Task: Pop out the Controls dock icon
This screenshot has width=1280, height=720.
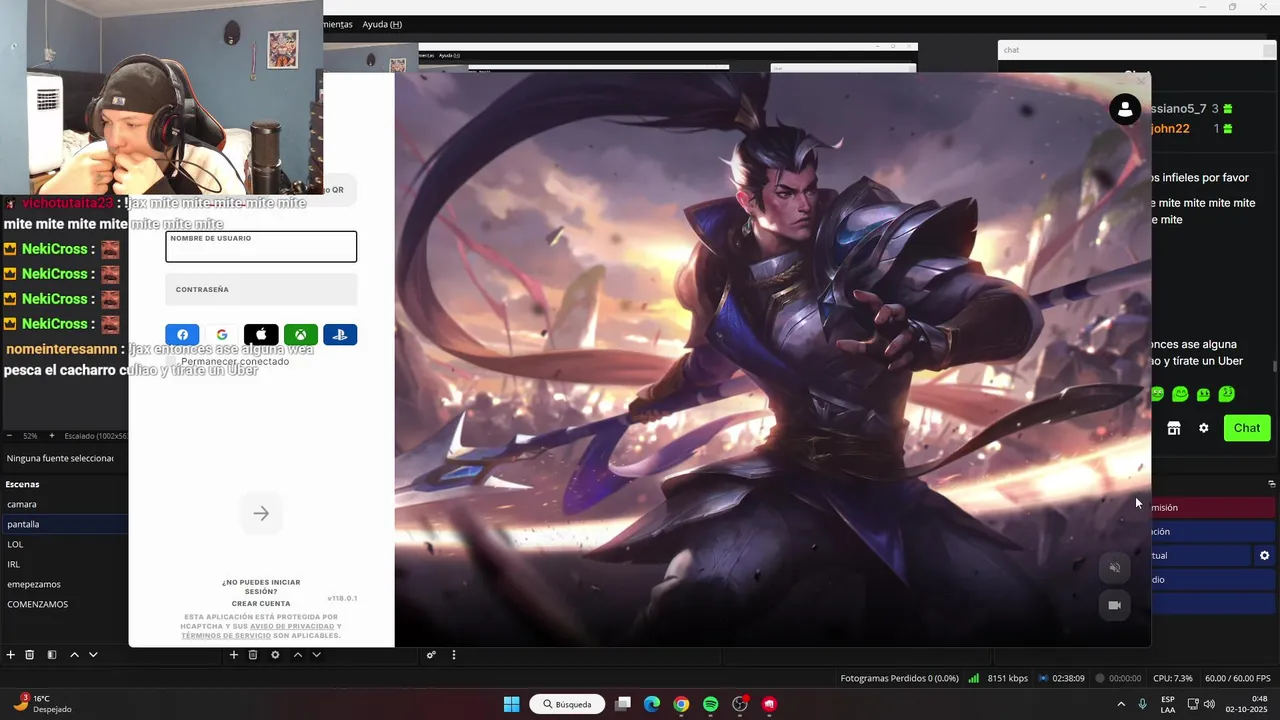Action: tap(1273, 484)
